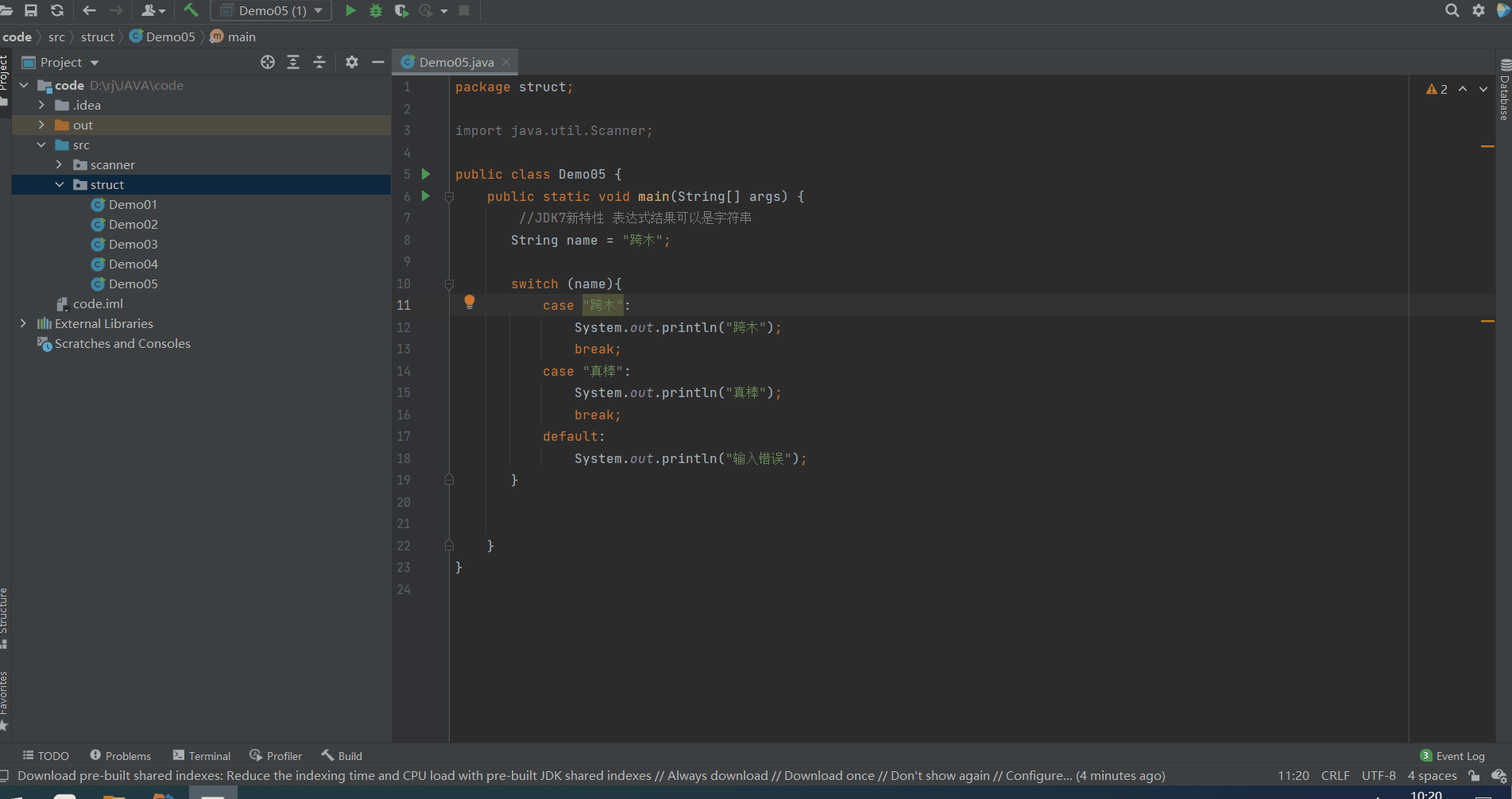Open the Terminal tool window tab

click(x=202, y=756)
